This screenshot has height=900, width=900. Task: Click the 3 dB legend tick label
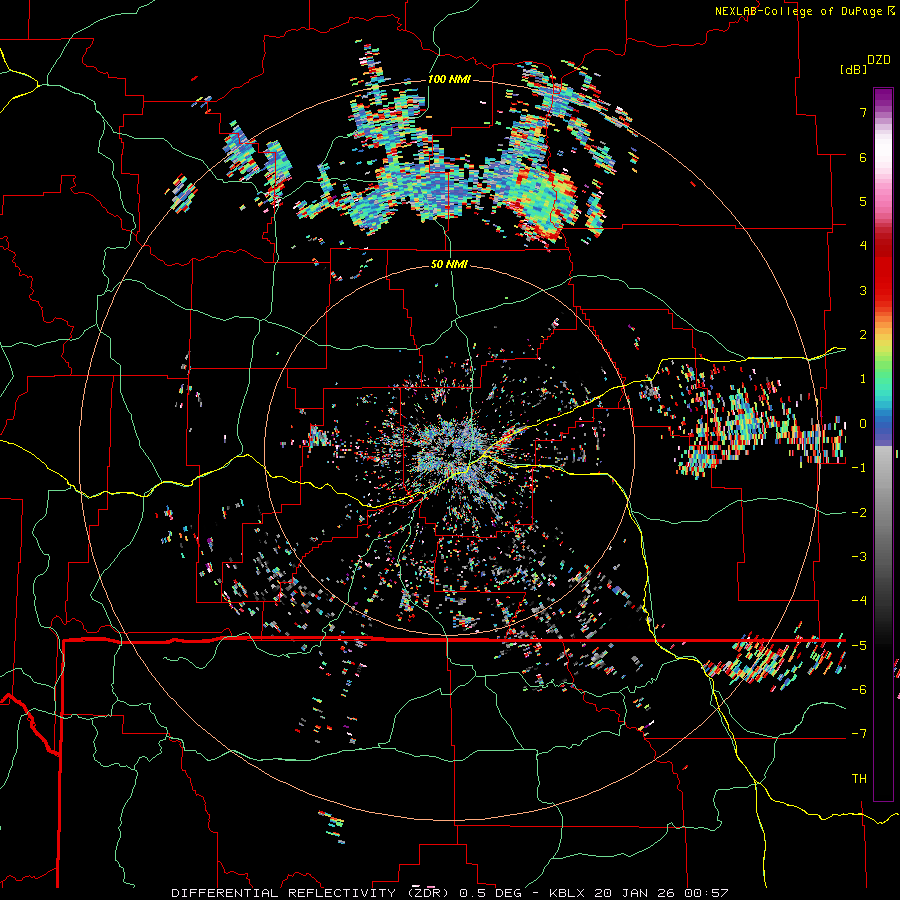pyautogui.click(x=863, y=290)
